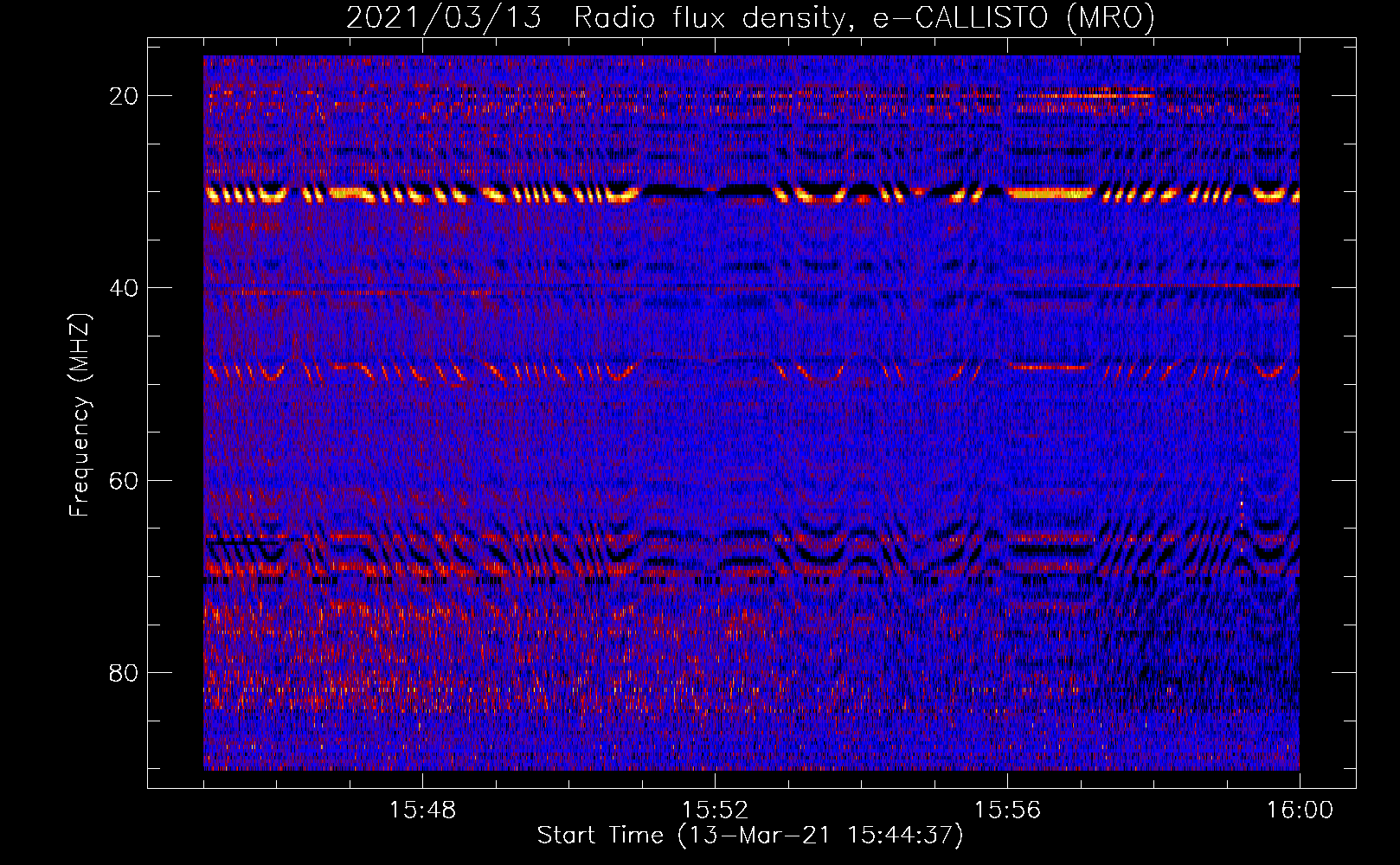Click the '40' frequency tick label

pyautogui.click(x=125, y=287)
